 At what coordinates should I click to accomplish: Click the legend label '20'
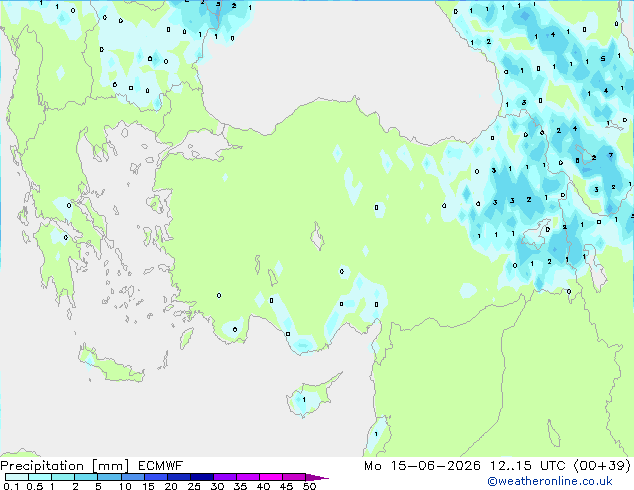point(171,486)
